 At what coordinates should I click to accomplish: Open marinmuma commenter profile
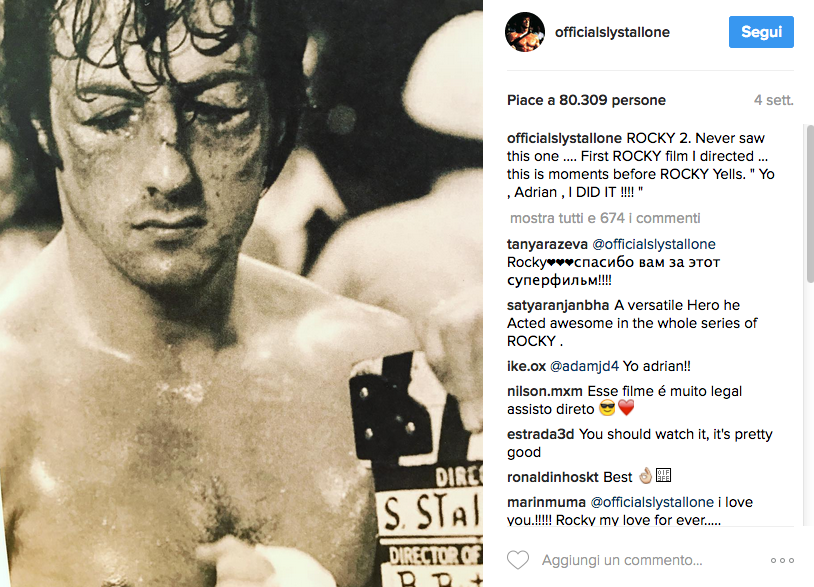click(x=546, y=502)
